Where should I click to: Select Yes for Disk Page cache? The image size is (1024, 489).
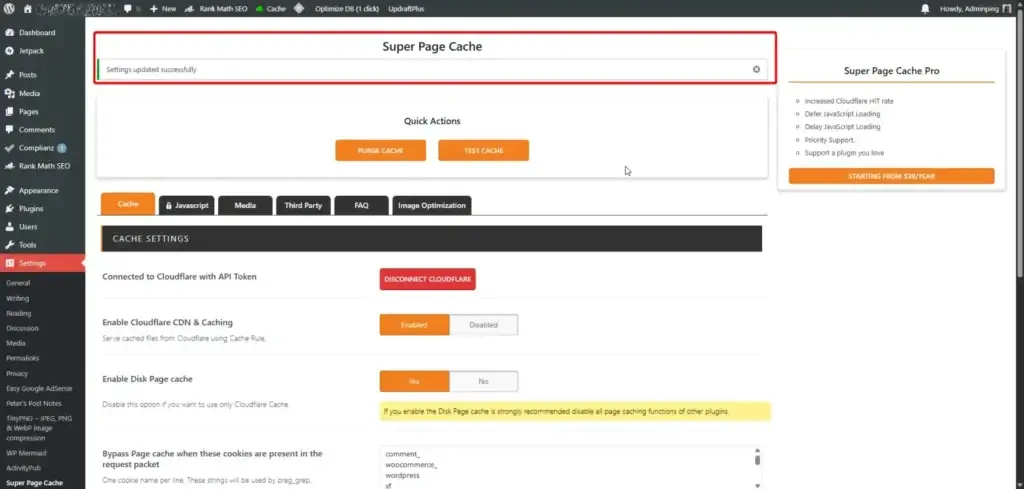click(414, 381)
